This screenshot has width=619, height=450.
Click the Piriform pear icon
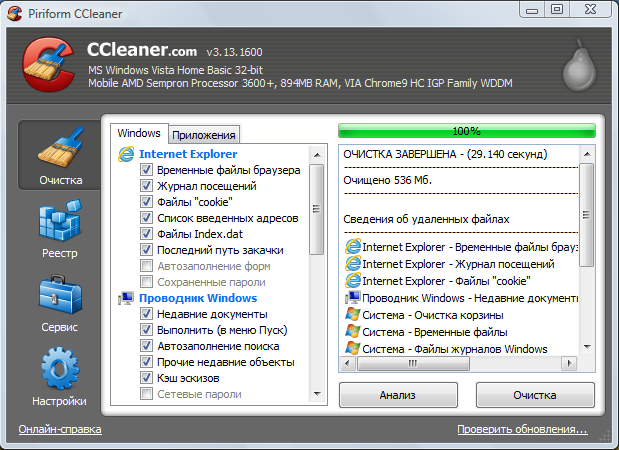pyautogui.click(x=579, y=65)
